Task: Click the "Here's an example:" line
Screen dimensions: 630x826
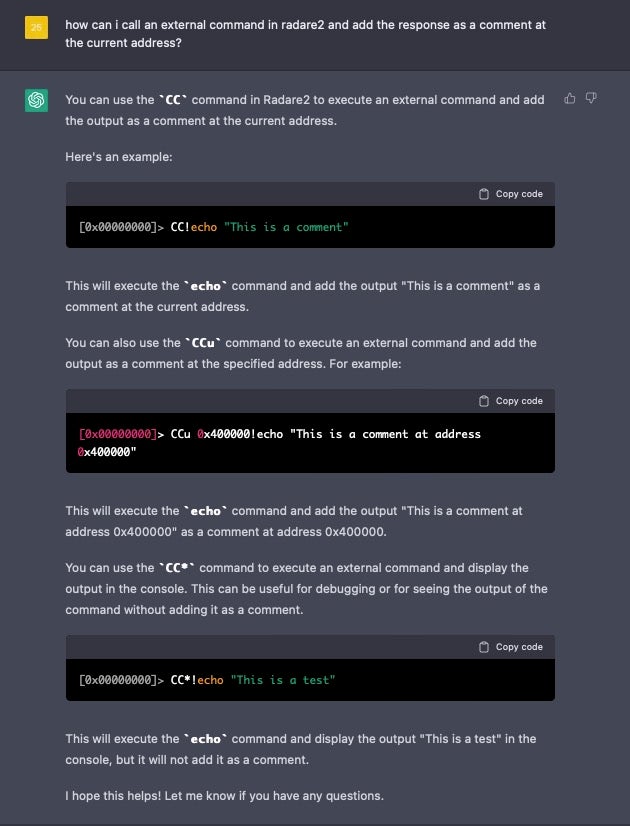Action: click(x=118, y=157)
